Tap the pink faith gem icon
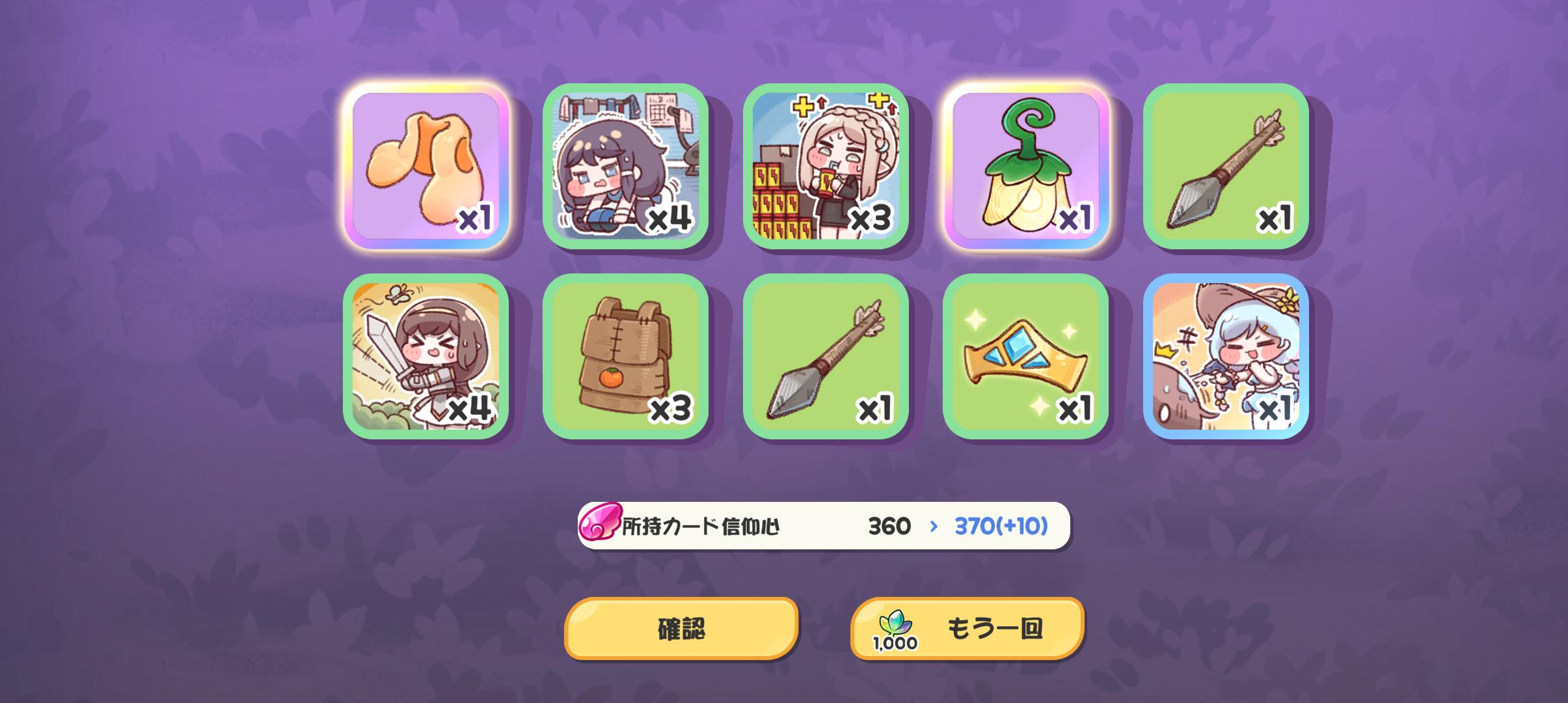1568x703 pixels. 599,525
